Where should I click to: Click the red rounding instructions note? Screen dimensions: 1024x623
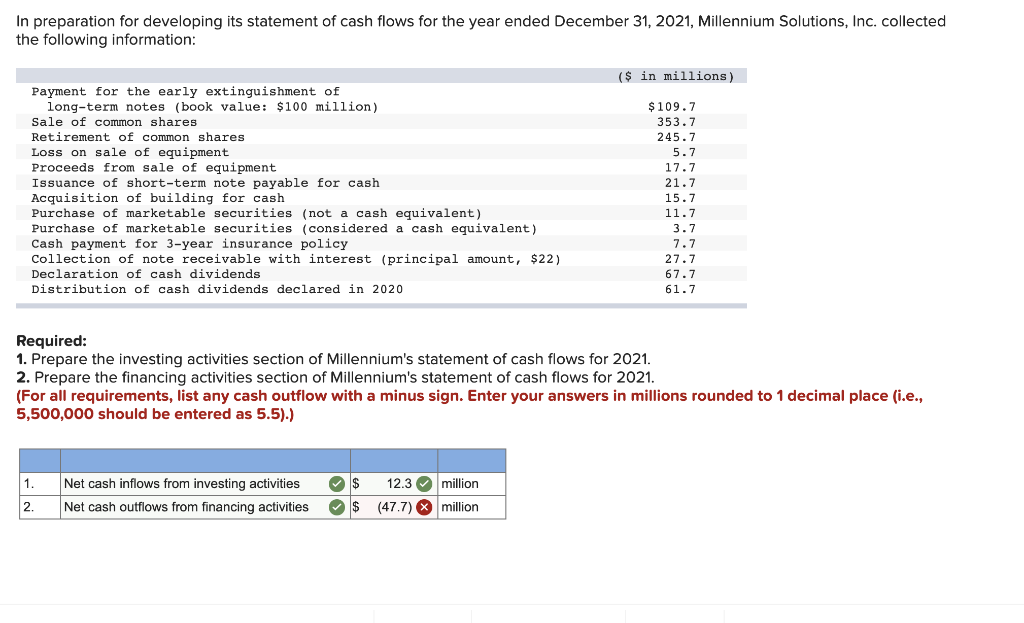[470, 405]
